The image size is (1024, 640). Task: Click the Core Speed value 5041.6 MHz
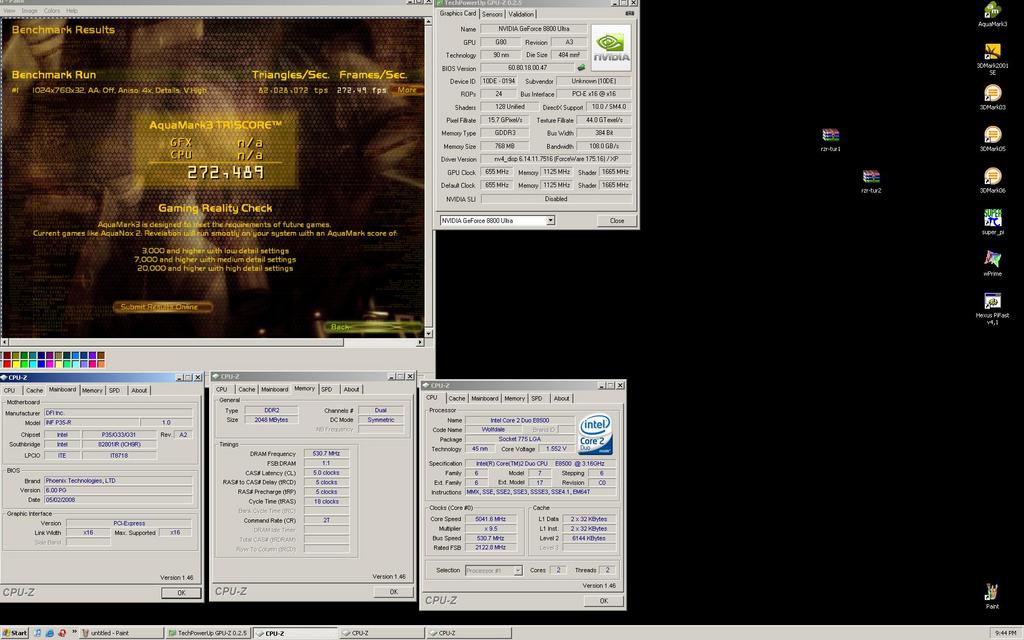point(490,519)
